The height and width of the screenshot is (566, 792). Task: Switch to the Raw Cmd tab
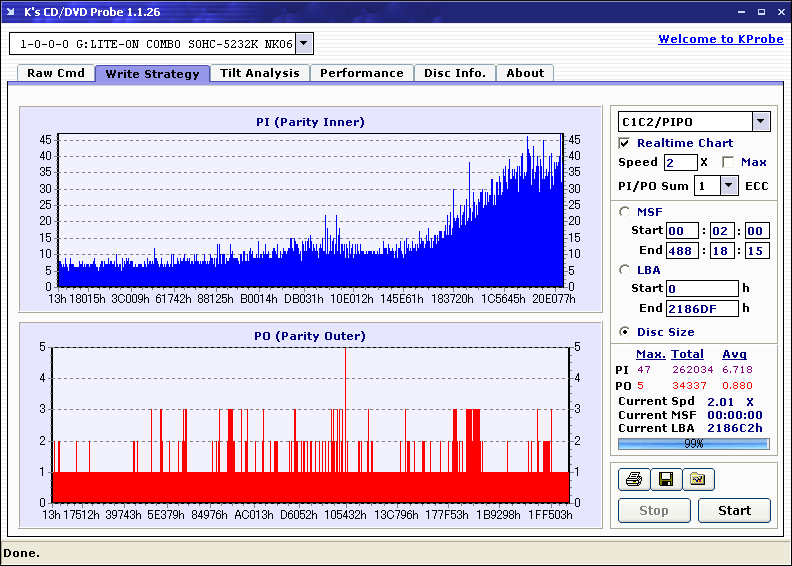(56, 73)
